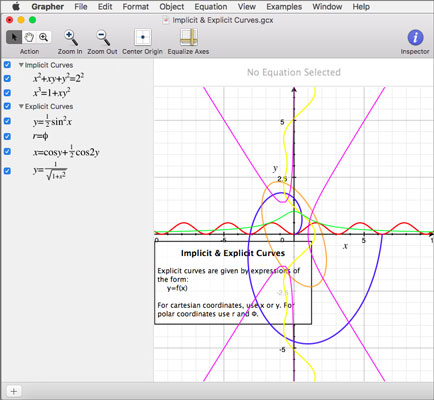Open the Inspector panel
This screenshot has width=434, height=400.
tap(415, 37)
